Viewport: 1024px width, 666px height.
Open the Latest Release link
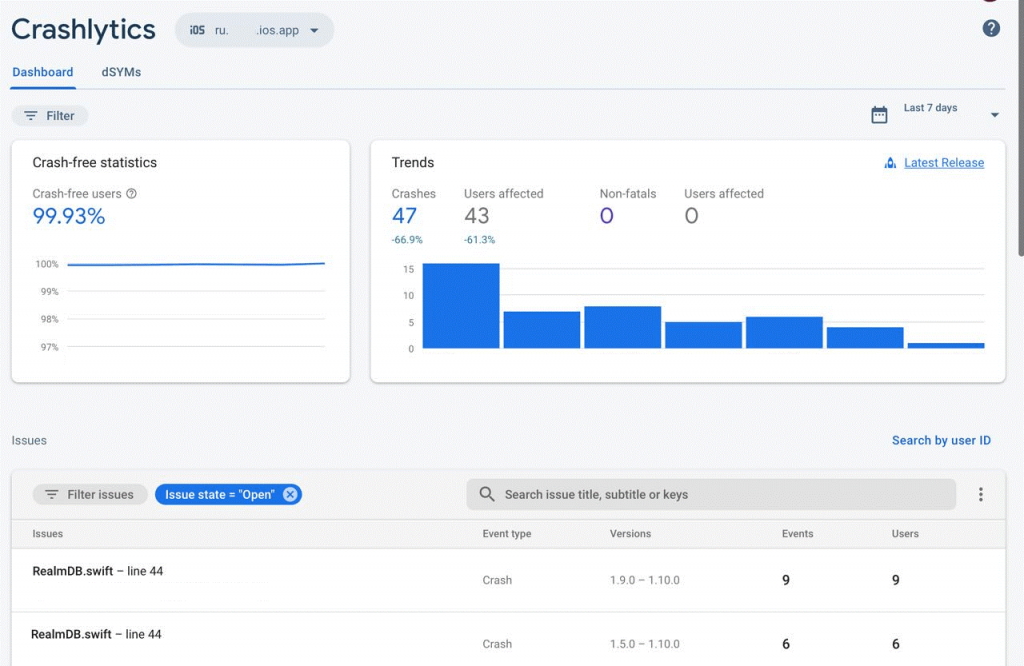[x=944, y=163]
